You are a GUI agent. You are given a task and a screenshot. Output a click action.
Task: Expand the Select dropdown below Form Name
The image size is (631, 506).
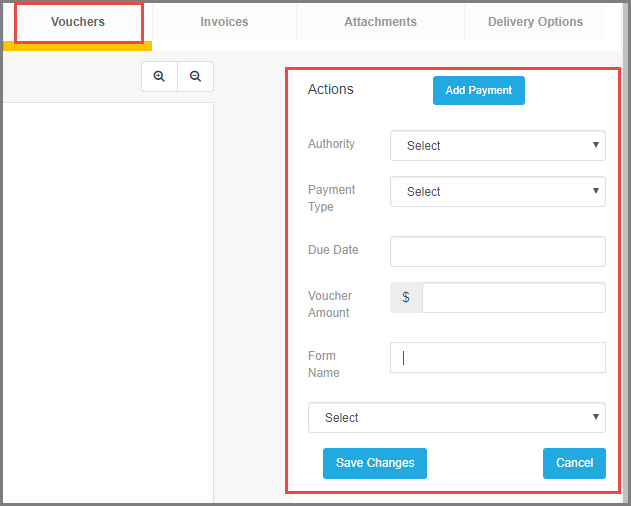[x=457, y=417]
